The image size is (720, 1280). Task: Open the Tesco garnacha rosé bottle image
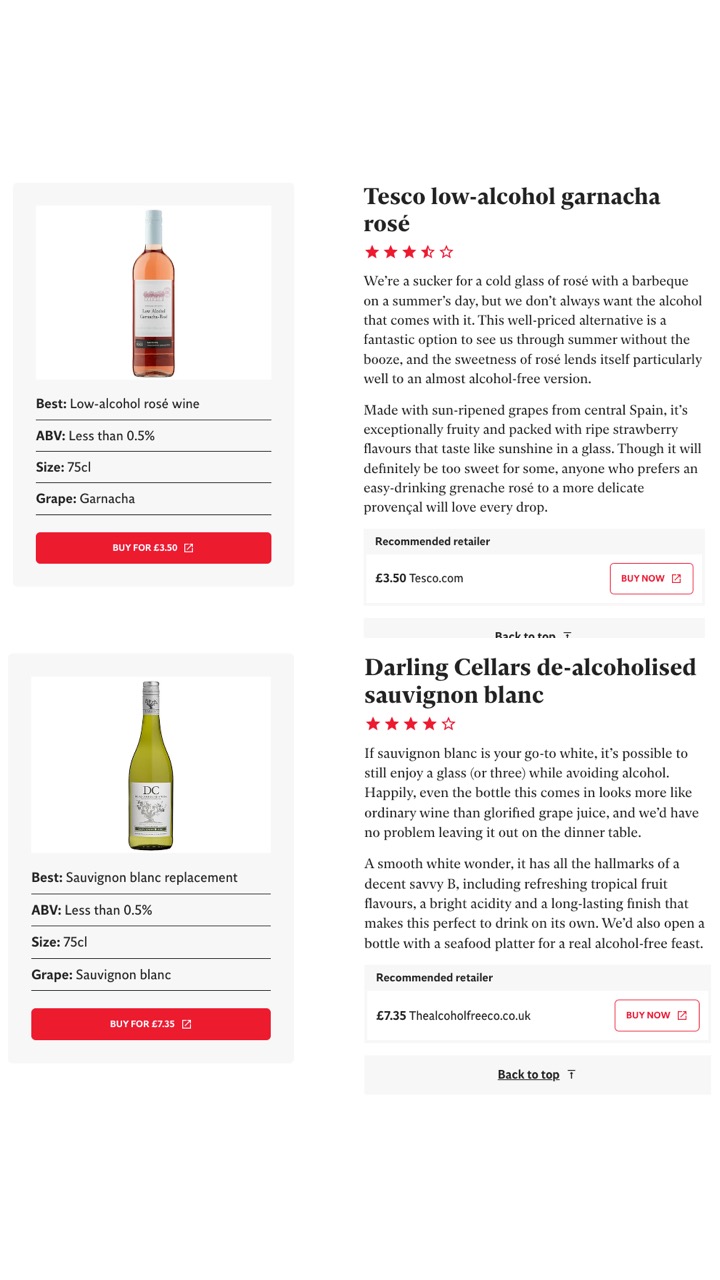coord(153,292)
